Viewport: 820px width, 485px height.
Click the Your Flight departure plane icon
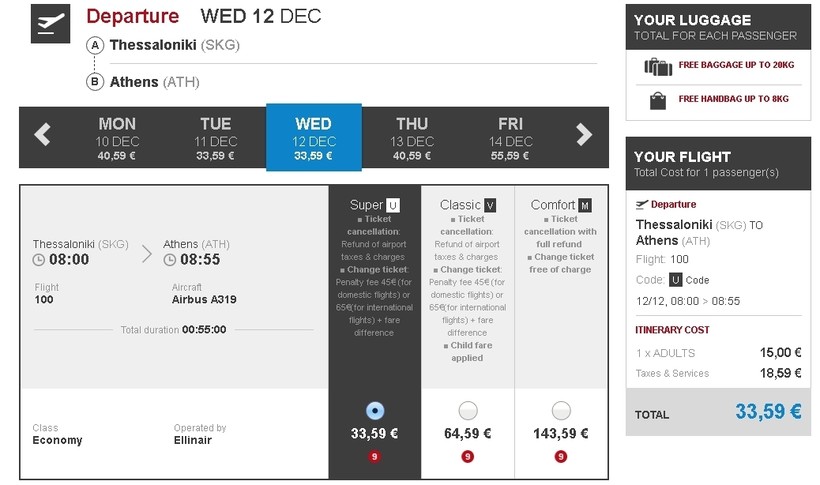pos(642,204)
